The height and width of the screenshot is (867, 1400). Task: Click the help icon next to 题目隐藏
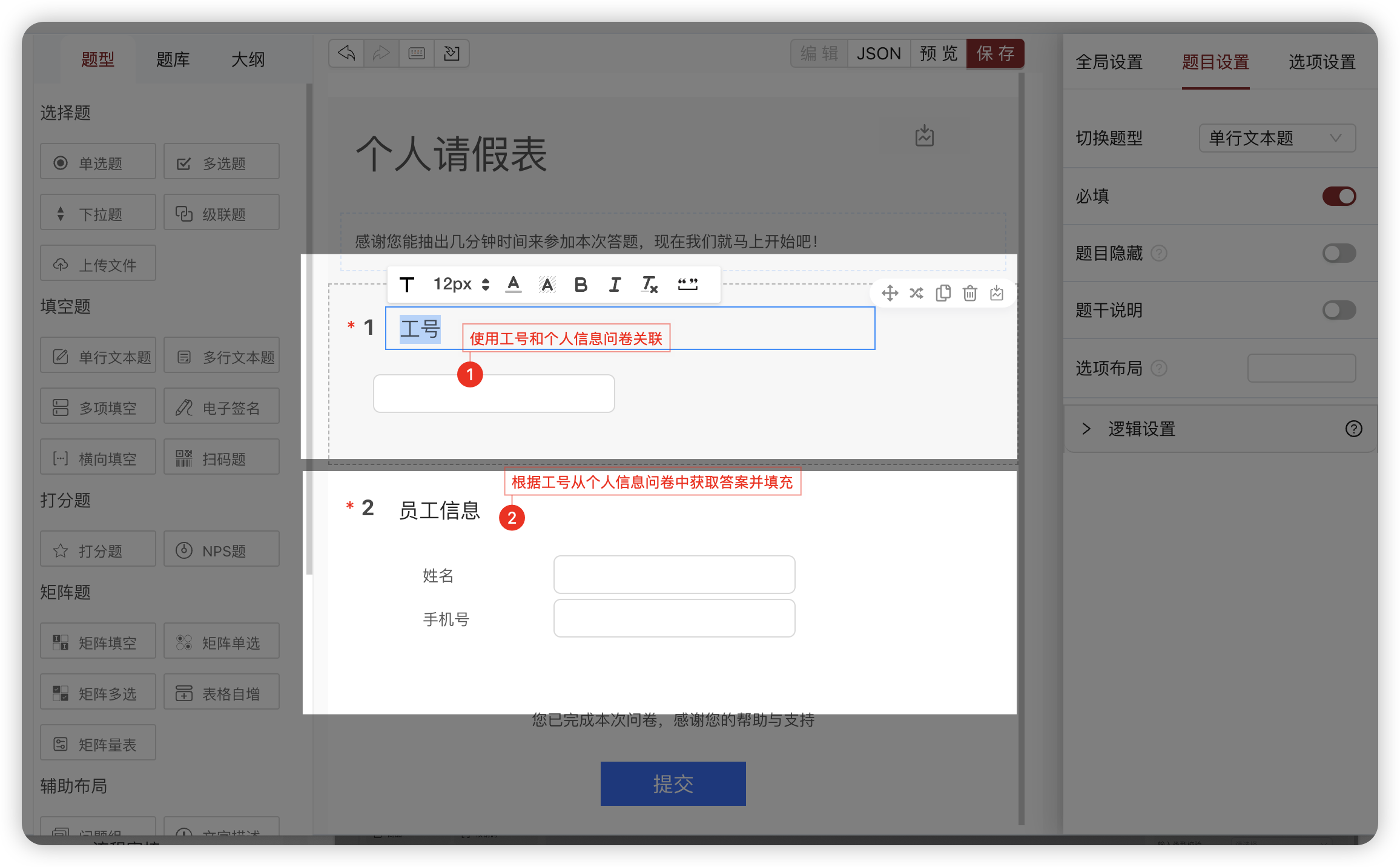[x=1159, y=253]
